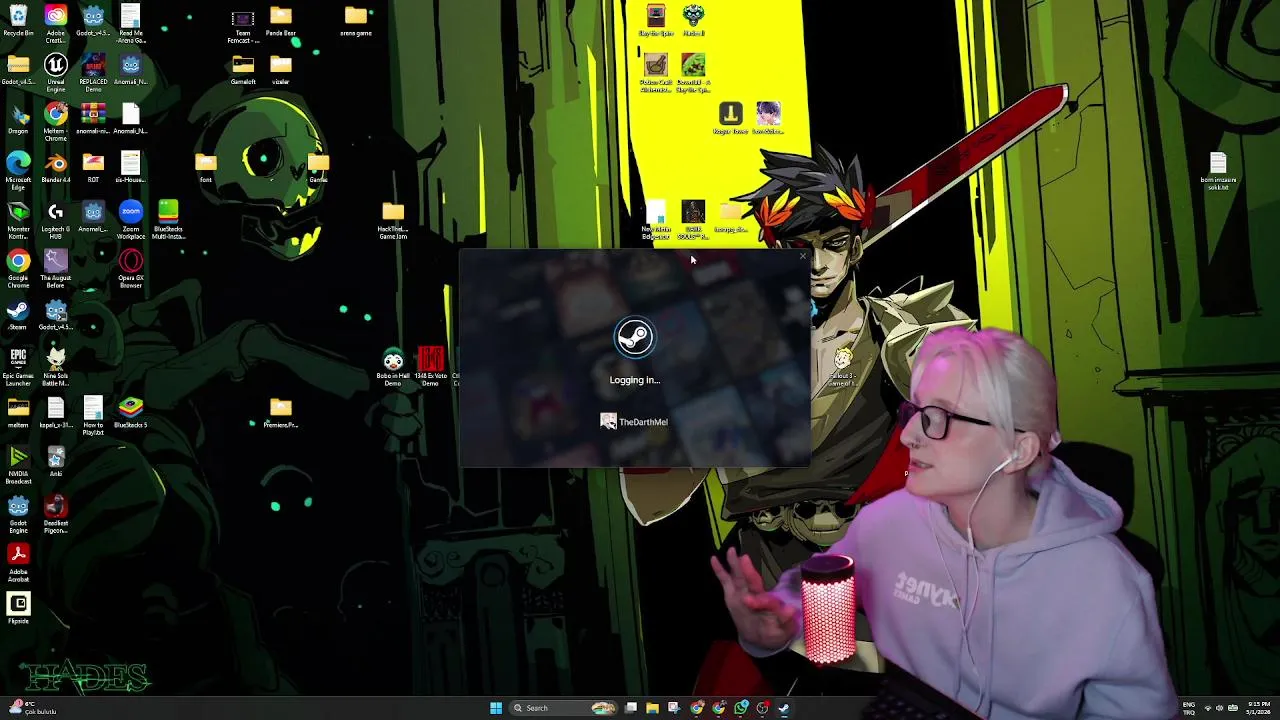Close the Steam logging in window

click(802, 257)
